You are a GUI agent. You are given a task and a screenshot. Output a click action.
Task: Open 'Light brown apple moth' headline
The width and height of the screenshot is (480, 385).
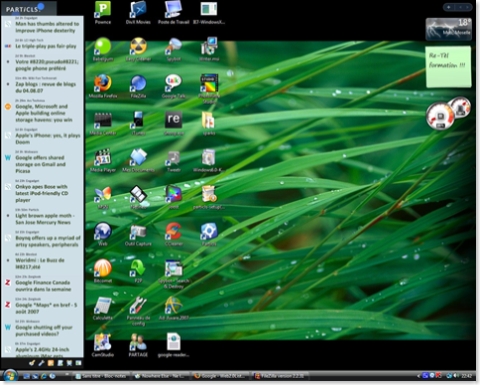click(45, 219)
